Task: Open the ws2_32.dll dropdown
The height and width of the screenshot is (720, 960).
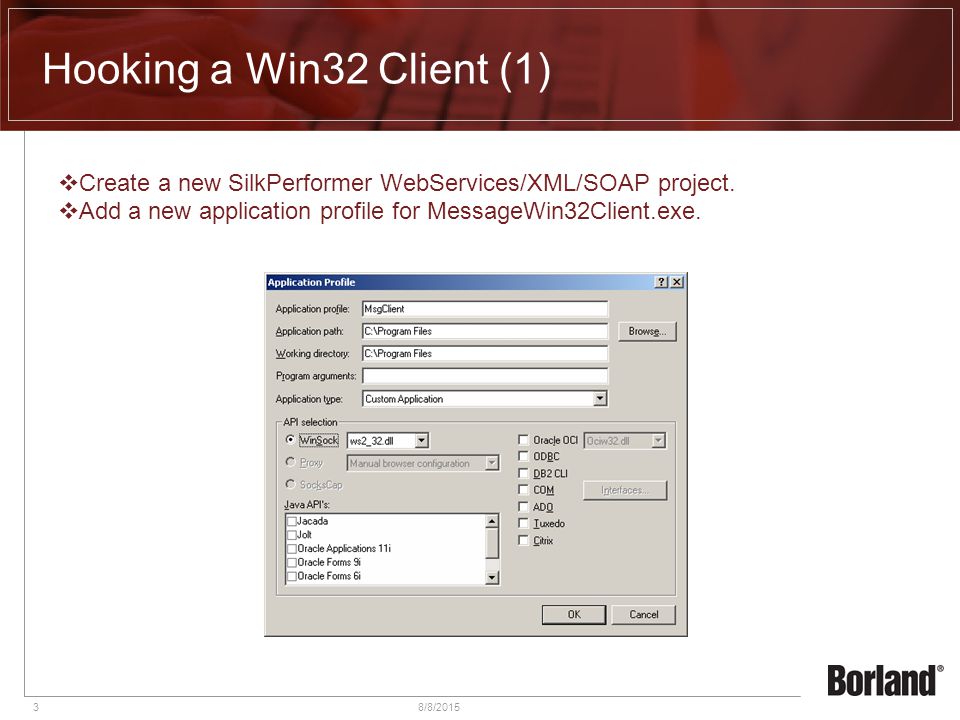Action: (x=421, y=440)
